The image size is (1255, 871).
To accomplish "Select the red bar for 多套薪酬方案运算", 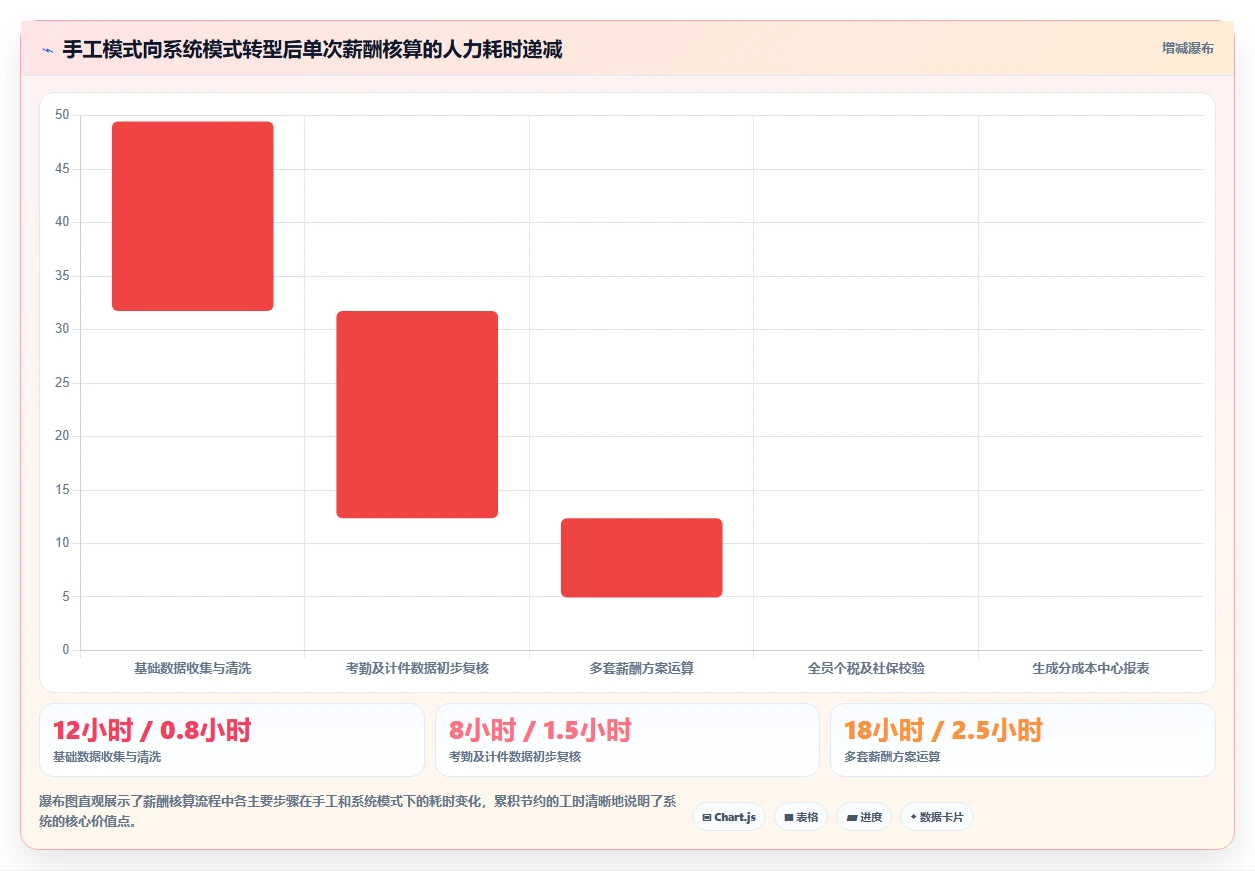I will (x=641, y=557).
